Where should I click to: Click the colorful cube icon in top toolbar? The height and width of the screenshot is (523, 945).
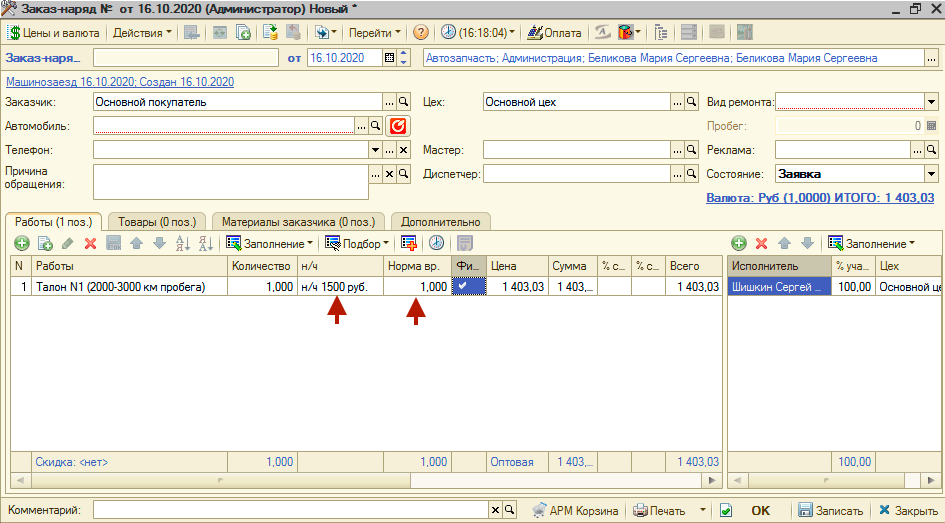click(626, 33)
